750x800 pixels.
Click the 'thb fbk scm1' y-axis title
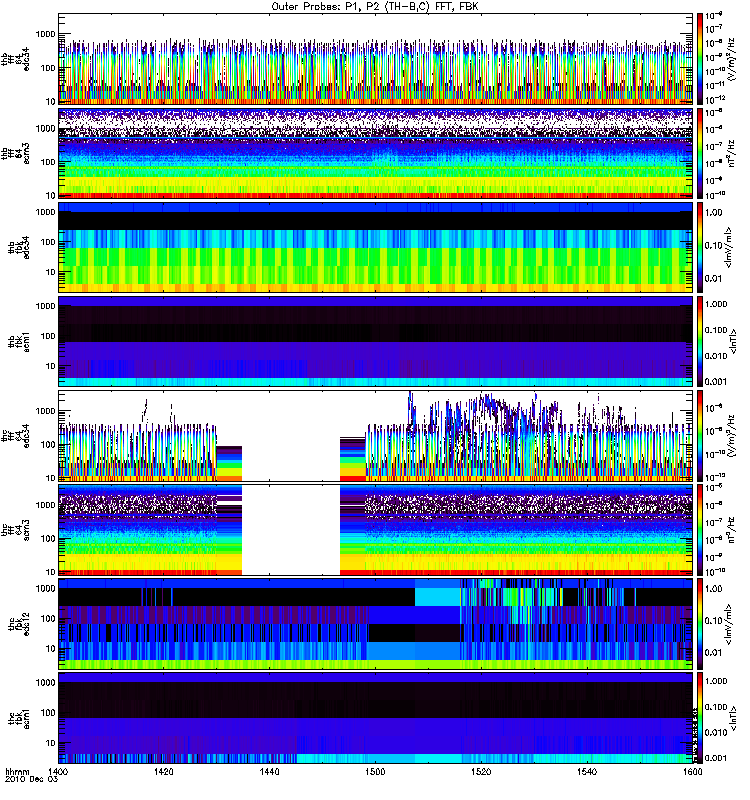[19, 341]
